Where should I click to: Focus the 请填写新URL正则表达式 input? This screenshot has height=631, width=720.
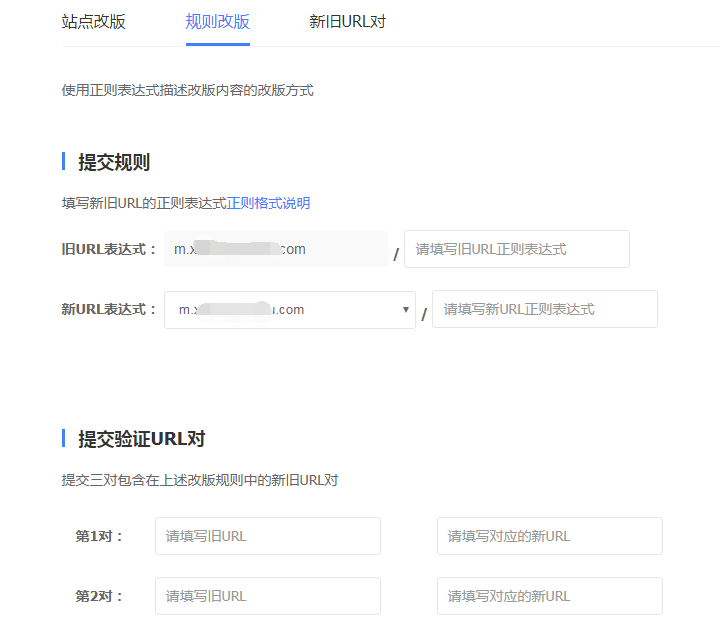(x=544, y=310)
